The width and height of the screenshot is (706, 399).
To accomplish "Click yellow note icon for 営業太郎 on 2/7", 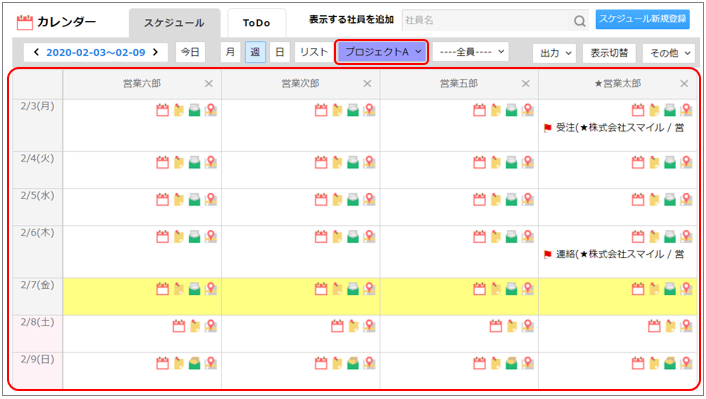I will pyautogui.click(x=654, y=289).
